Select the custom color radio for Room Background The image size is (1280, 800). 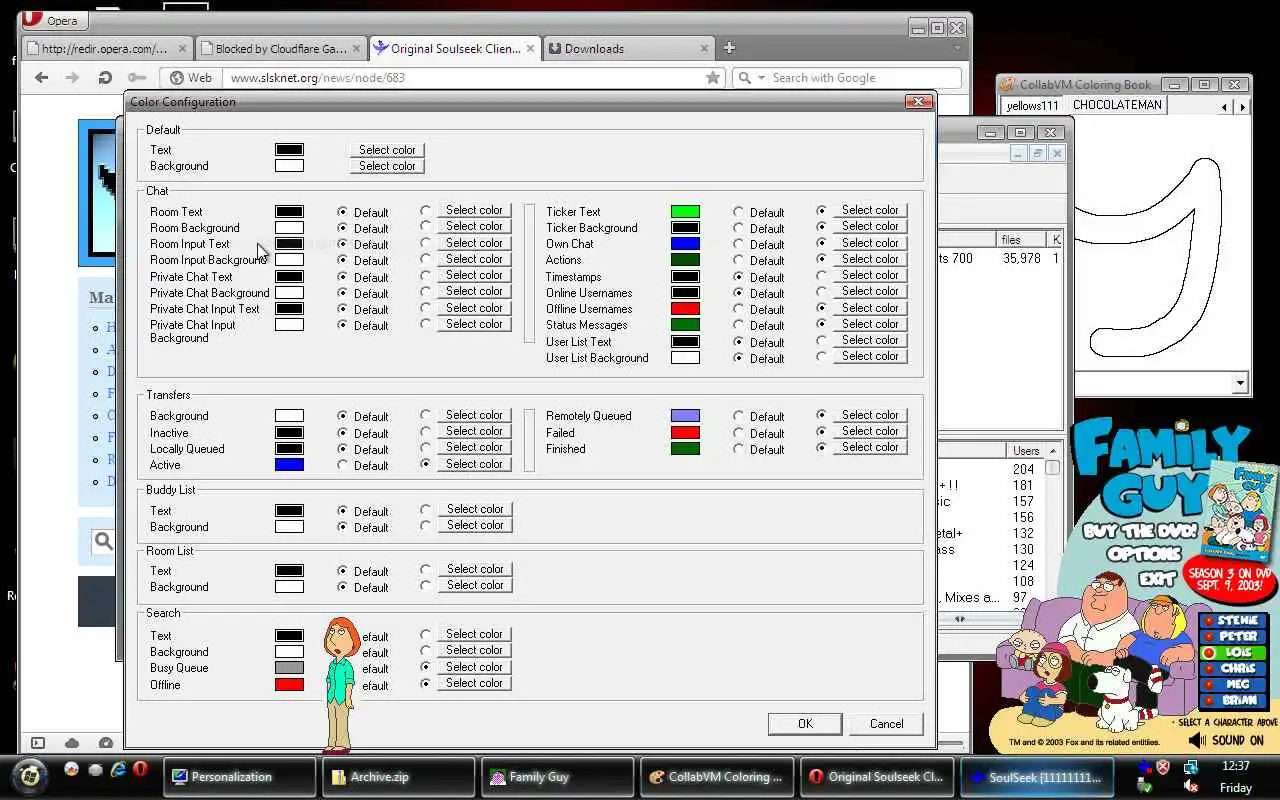pos(426,226)
